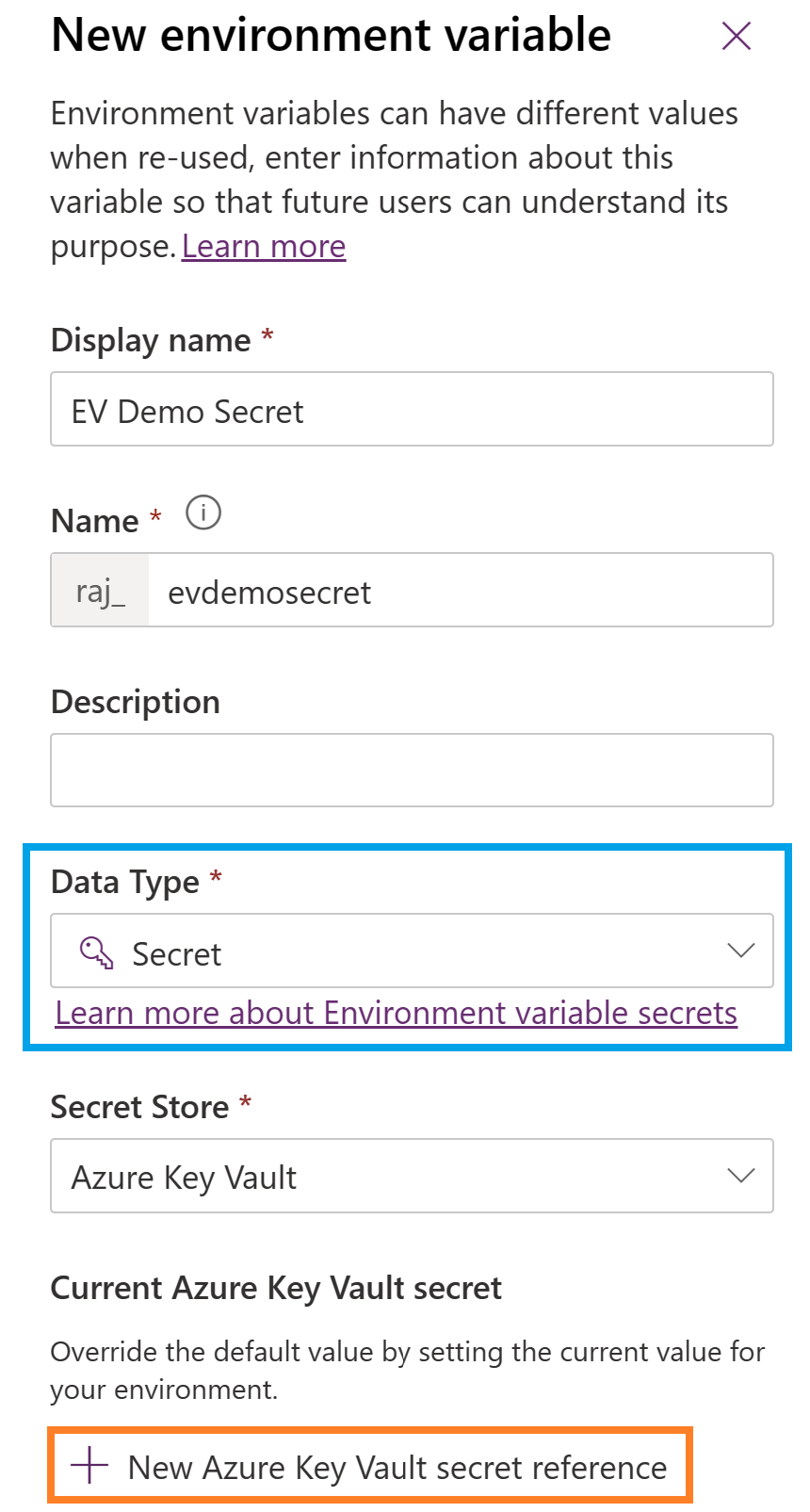Click the key icon in Data Type
This screenshot has height=1512, width=810.
pyautogui.click(x=96, y=952)
